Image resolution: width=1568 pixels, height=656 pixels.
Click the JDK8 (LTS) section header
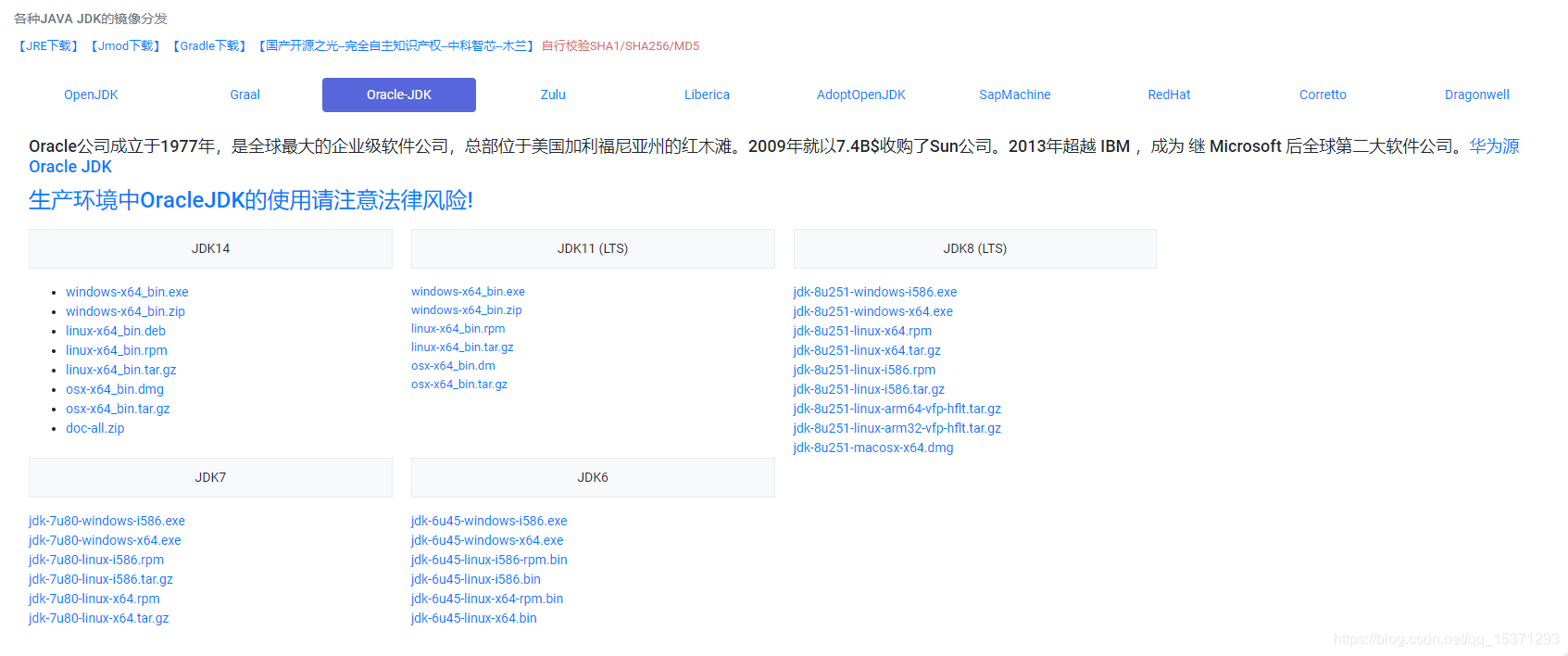(975, 248)
